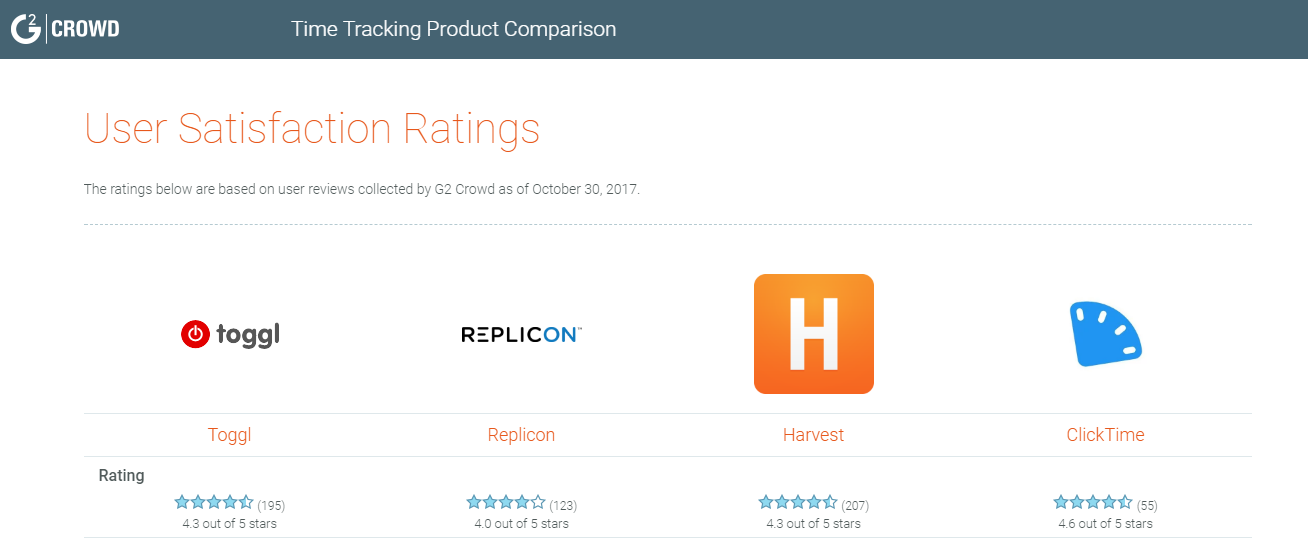Click Replicon's (123) review count

563,505
